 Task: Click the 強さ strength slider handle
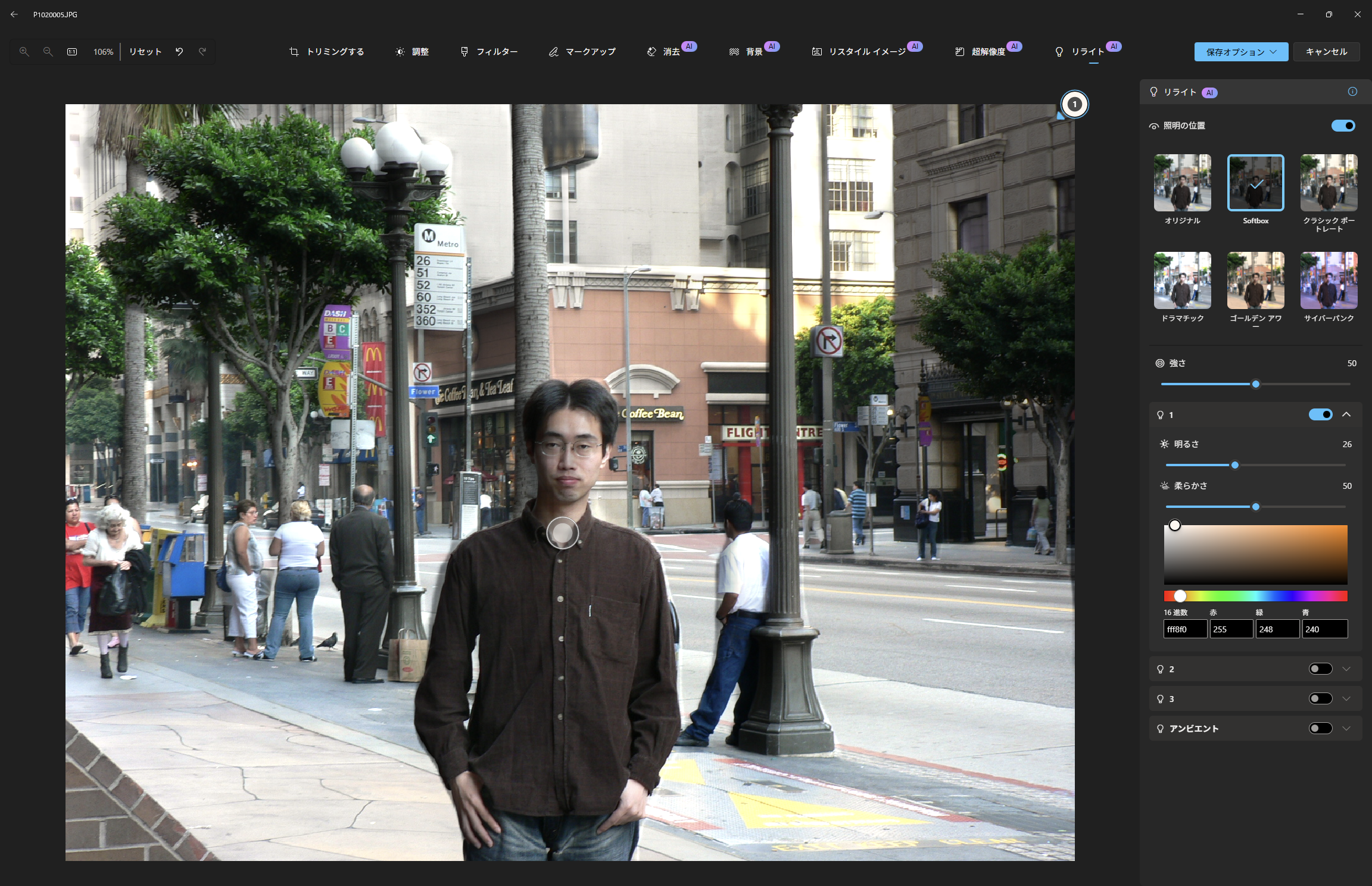coord(1256,384)
